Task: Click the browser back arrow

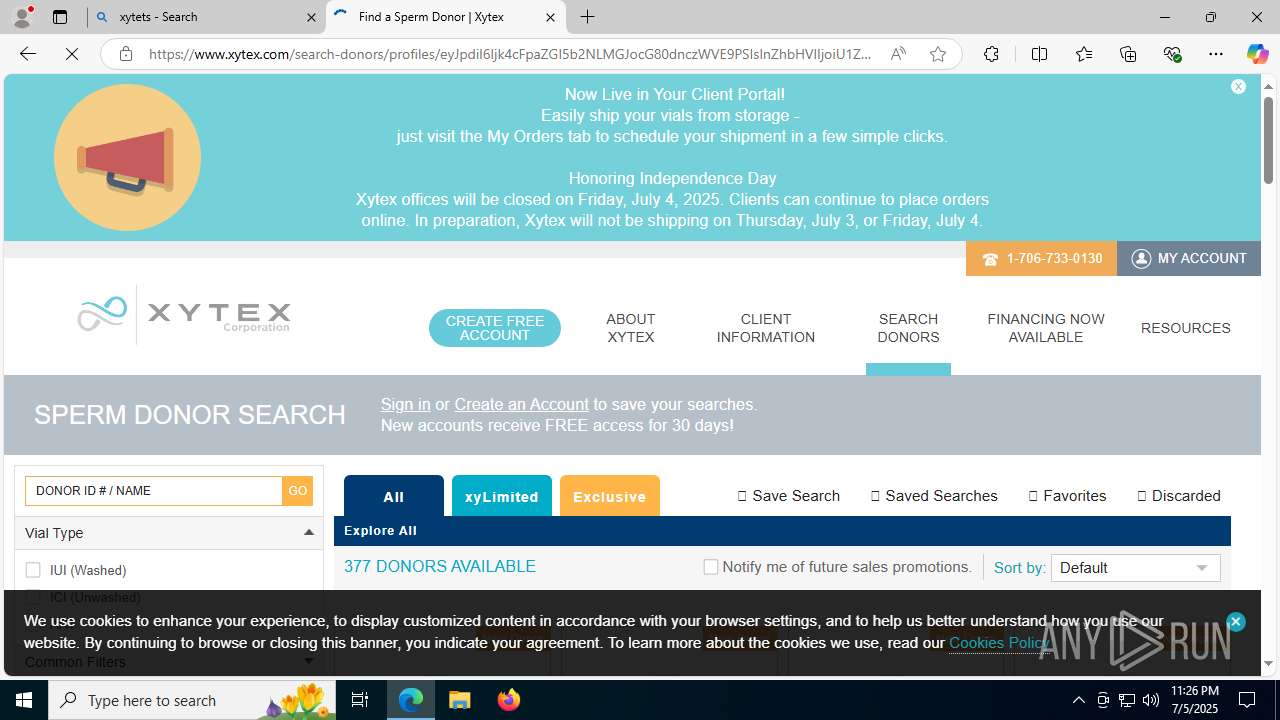Action: (x=27, y=54)
